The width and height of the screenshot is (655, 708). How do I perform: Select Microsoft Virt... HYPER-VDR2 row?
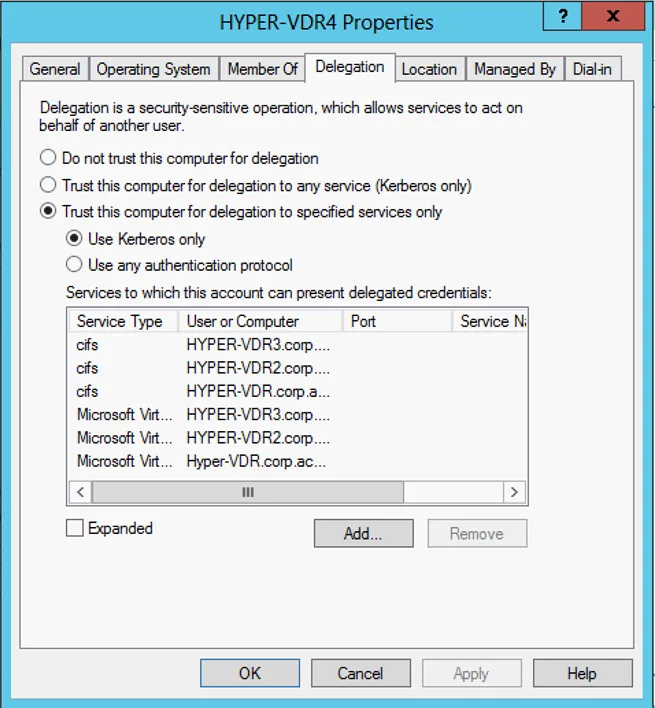click(x=297, y=438)
